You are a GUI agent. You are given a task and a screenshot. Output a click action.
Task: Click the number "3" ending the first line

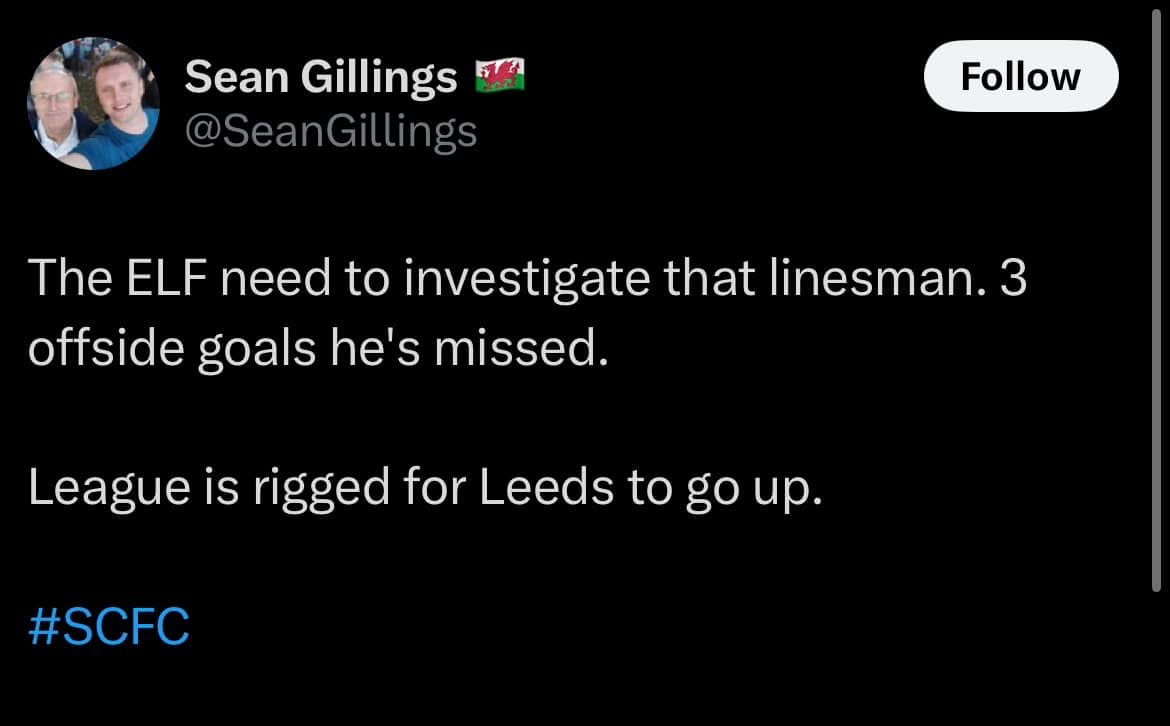[1012, 280]
